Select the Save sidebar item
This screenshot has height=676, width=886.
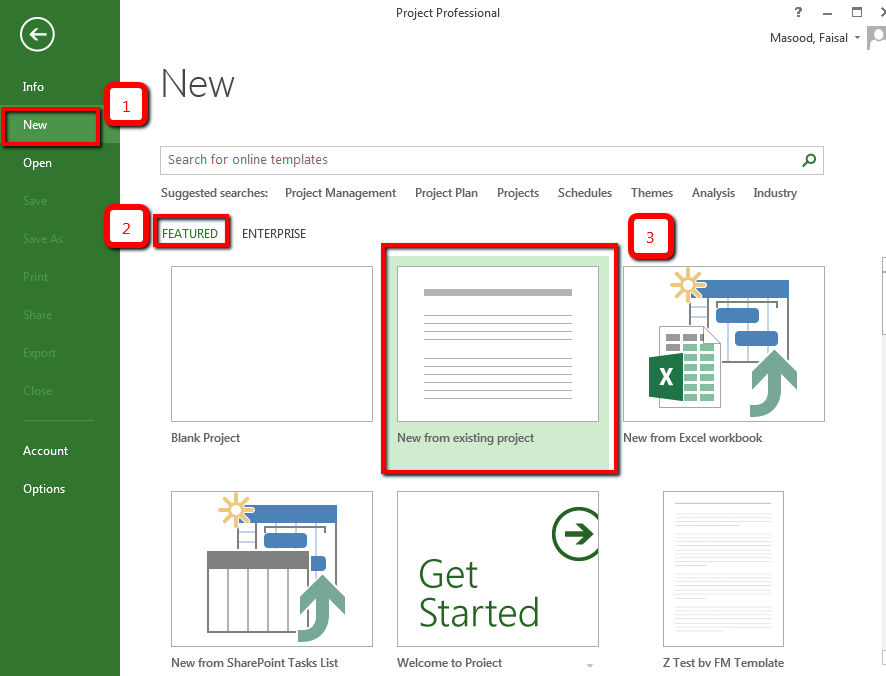pos(35,201)
